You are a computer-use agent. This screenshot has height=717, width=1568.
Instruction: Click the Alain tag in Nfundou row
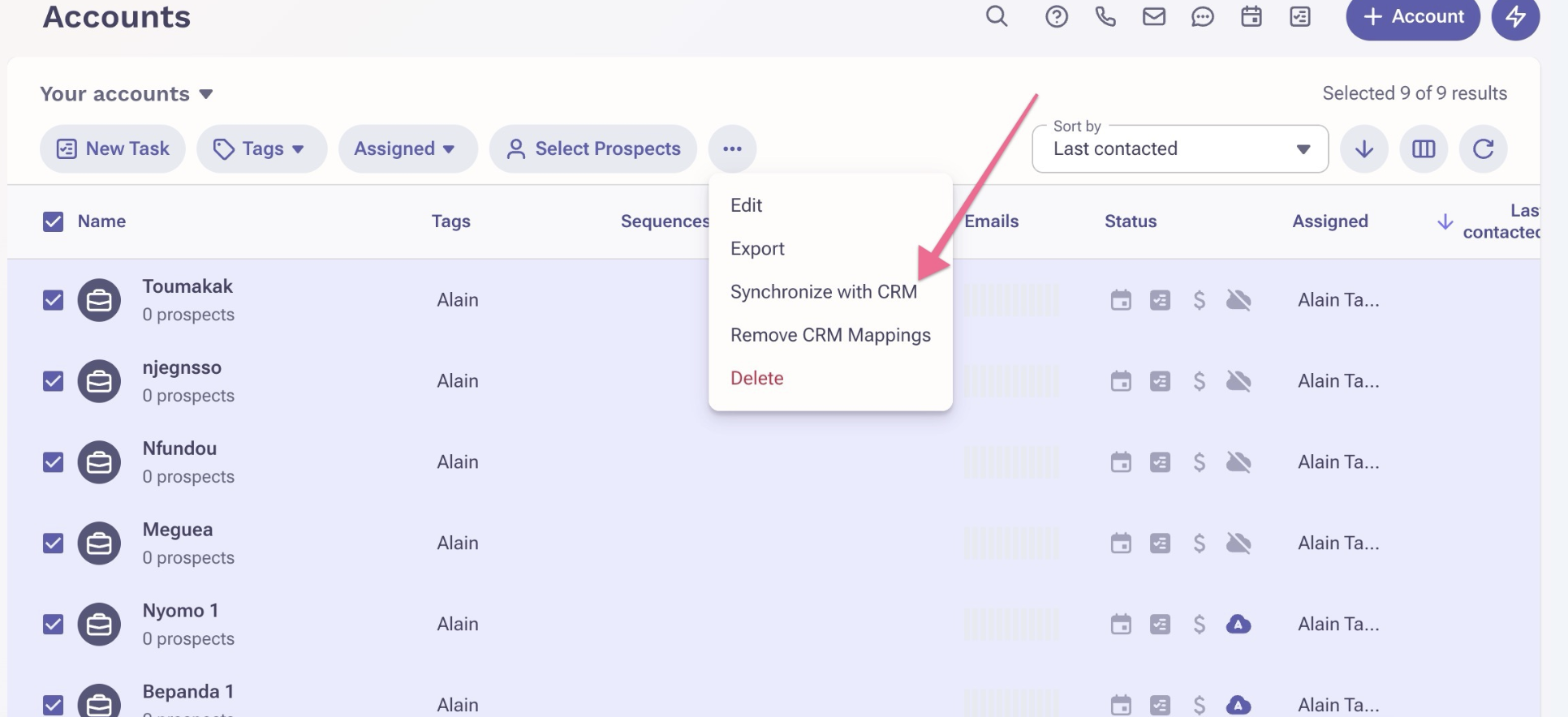[x=458, y=462]
